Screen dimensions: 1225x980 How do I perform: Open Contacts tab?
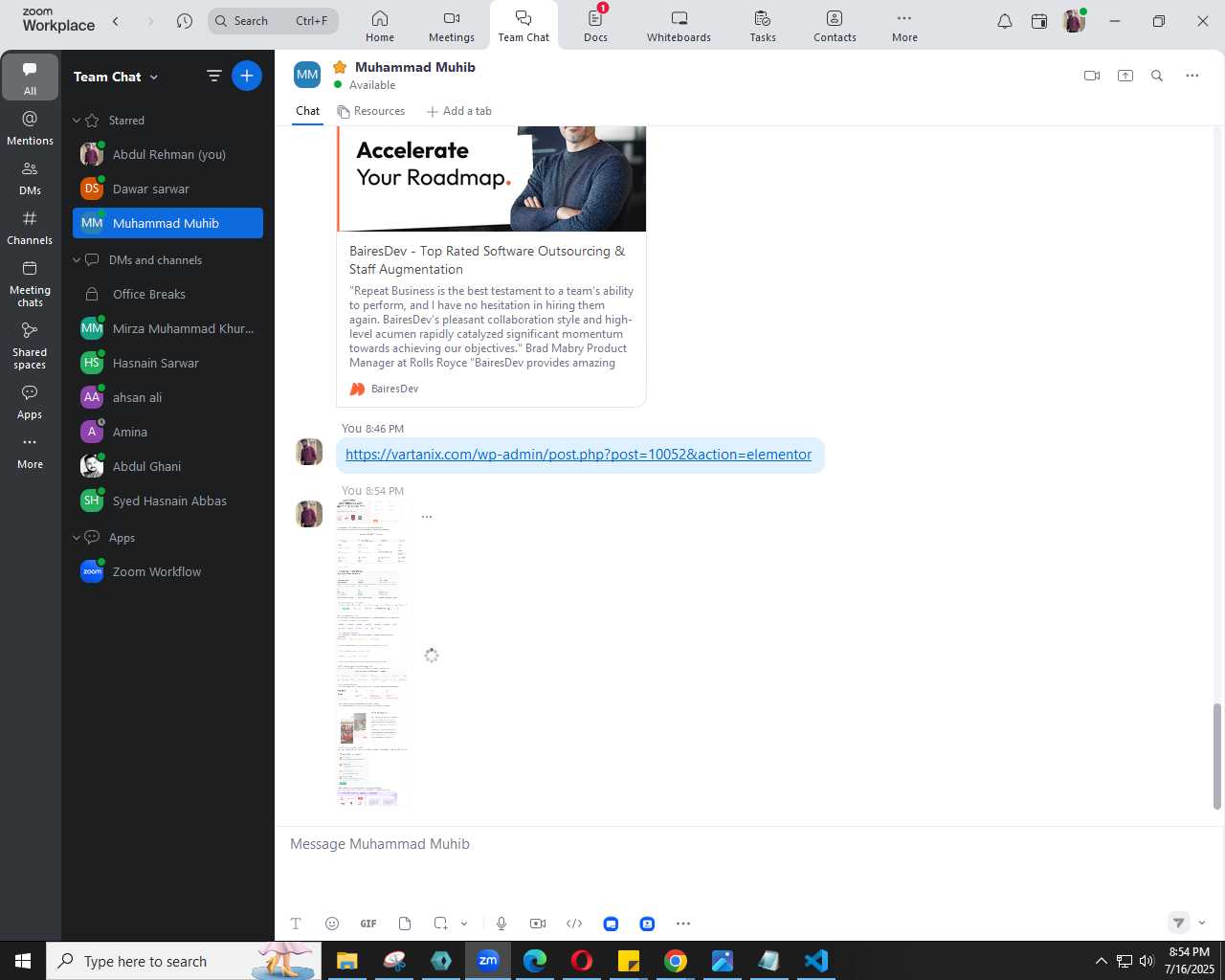click(x=835, y=26)
